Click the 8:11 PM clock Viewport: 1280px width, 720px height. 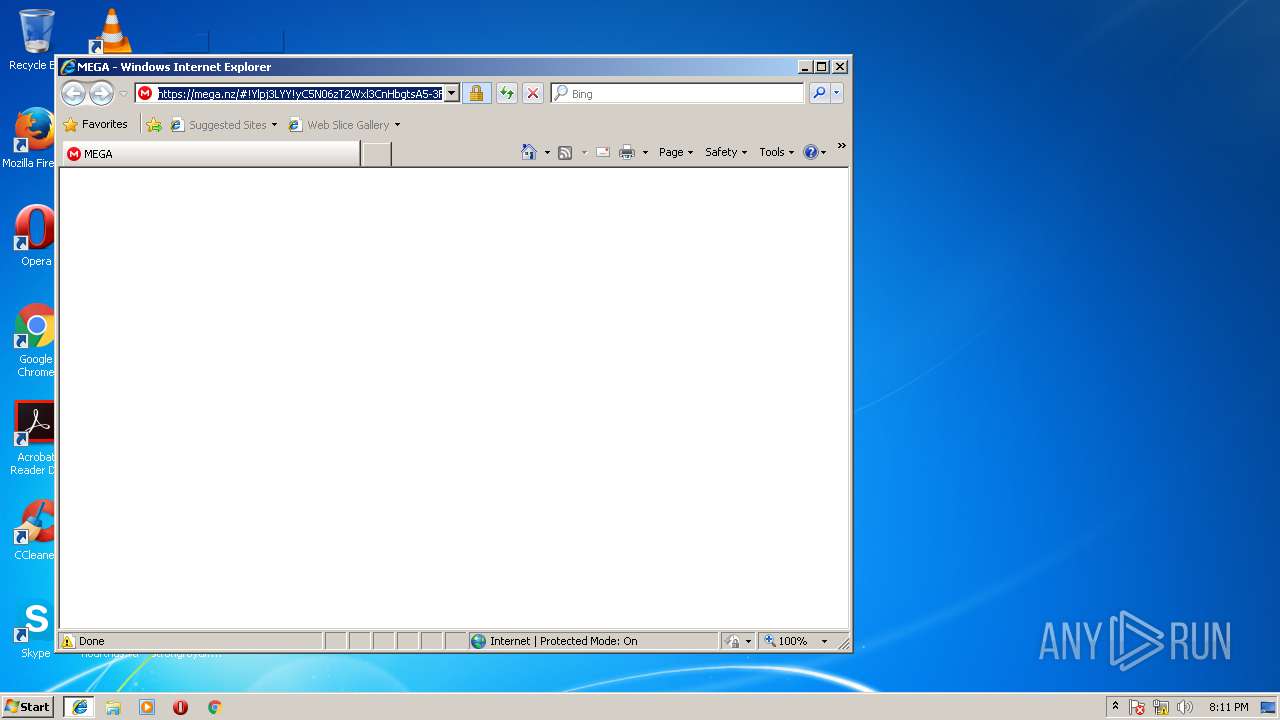[1228, 707]
